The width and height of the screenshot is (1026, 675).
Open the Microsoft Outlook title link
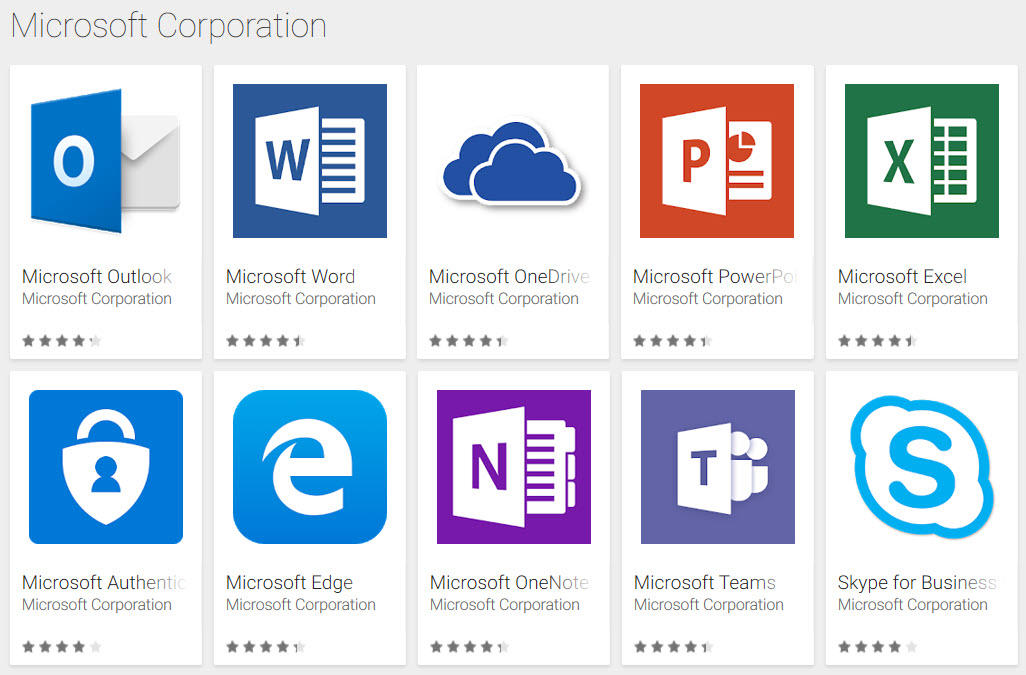click(x=97, y=277)
